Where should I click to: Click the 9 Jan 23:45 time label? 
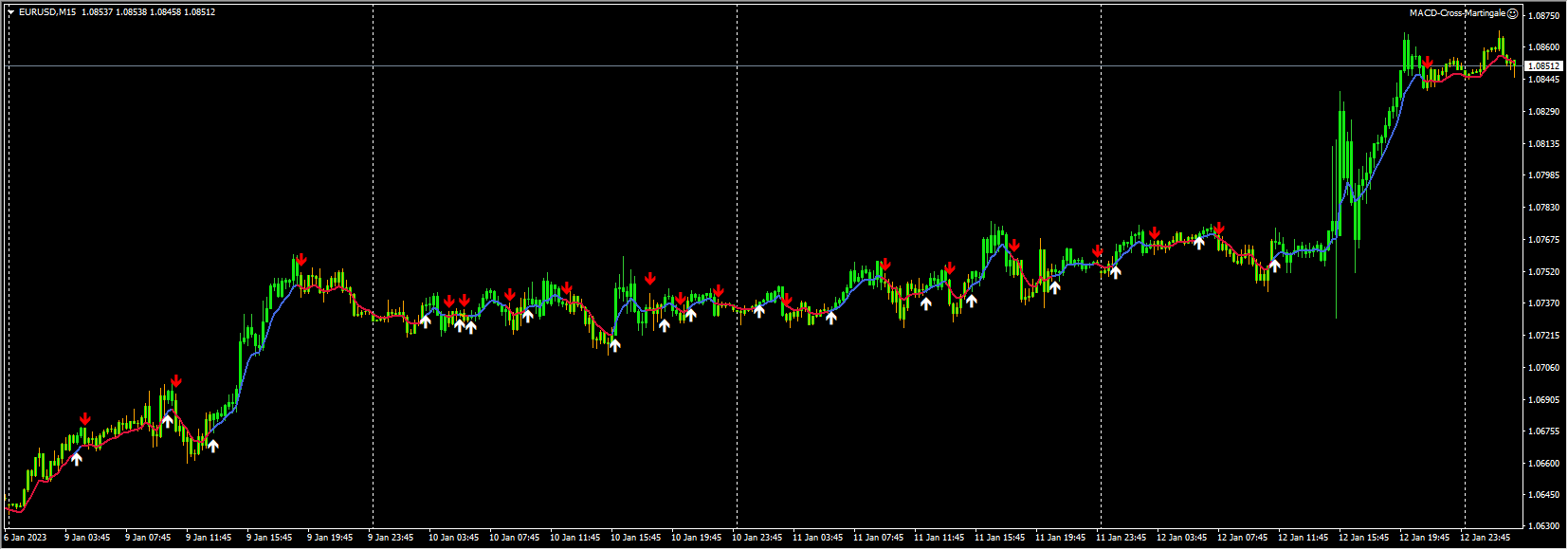point(391,538)
